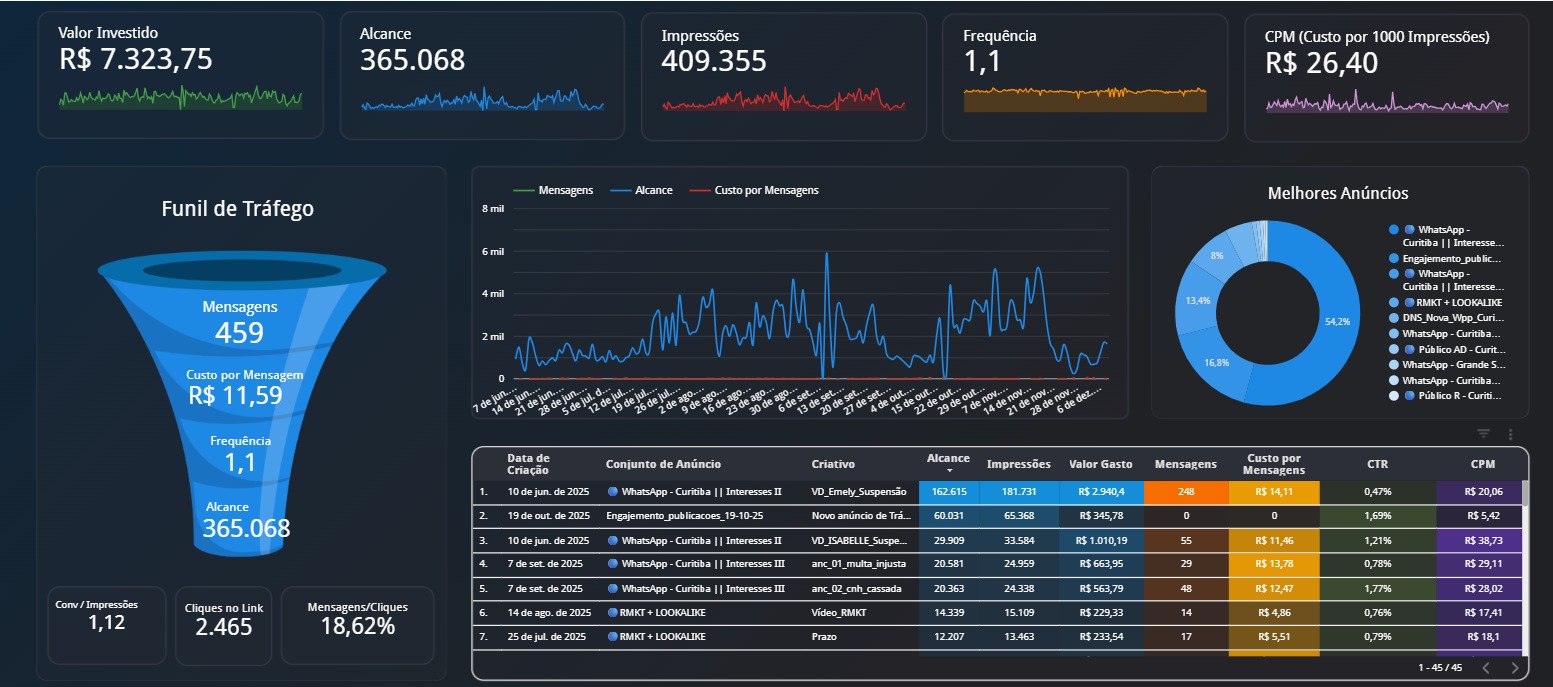Open the three-dot chart options menu

[x=1510, y=434]
